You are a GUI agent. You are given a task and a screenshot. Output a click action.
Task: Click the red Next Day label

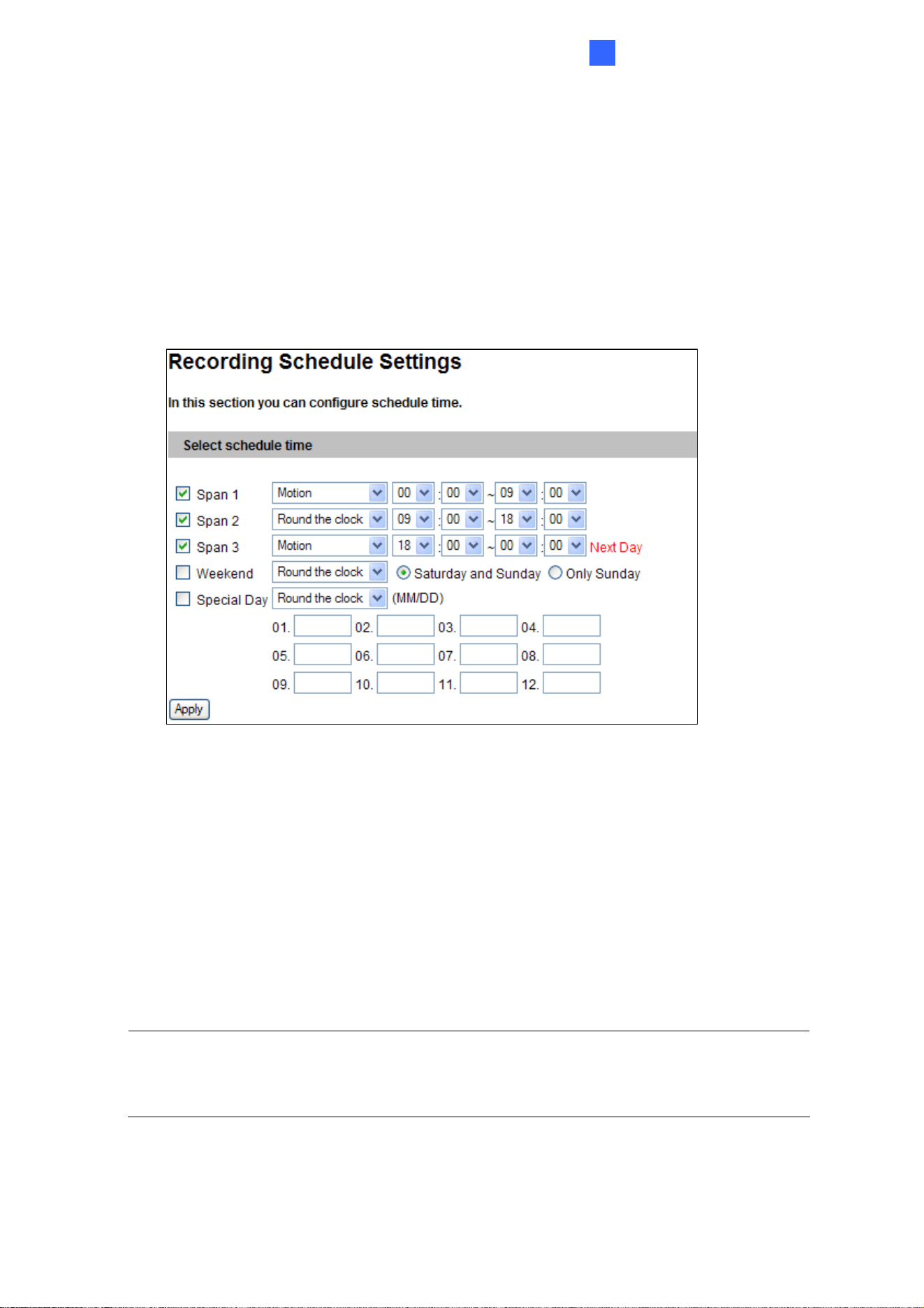[x=616, y=547]
